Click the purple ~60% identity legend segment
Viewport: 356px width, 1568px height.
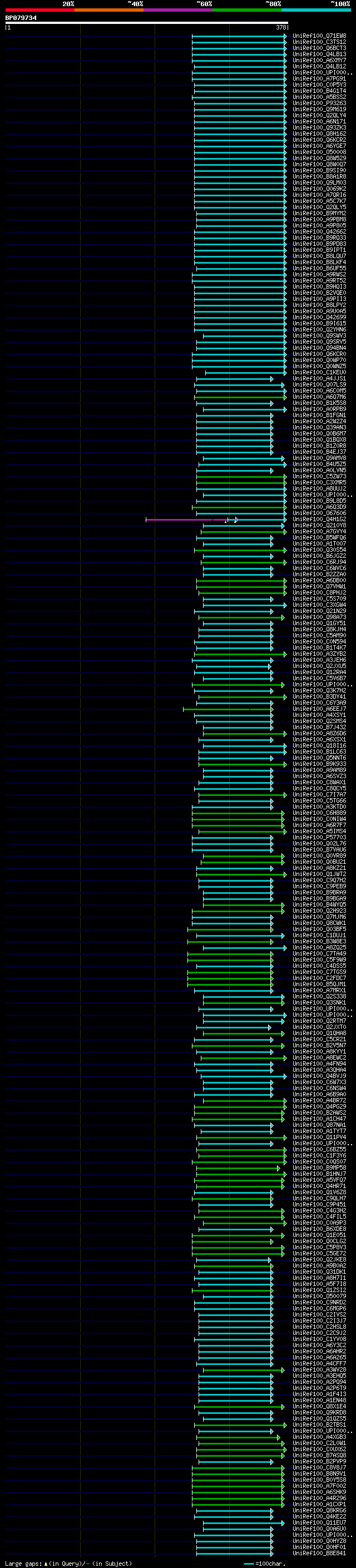(179, 10)
